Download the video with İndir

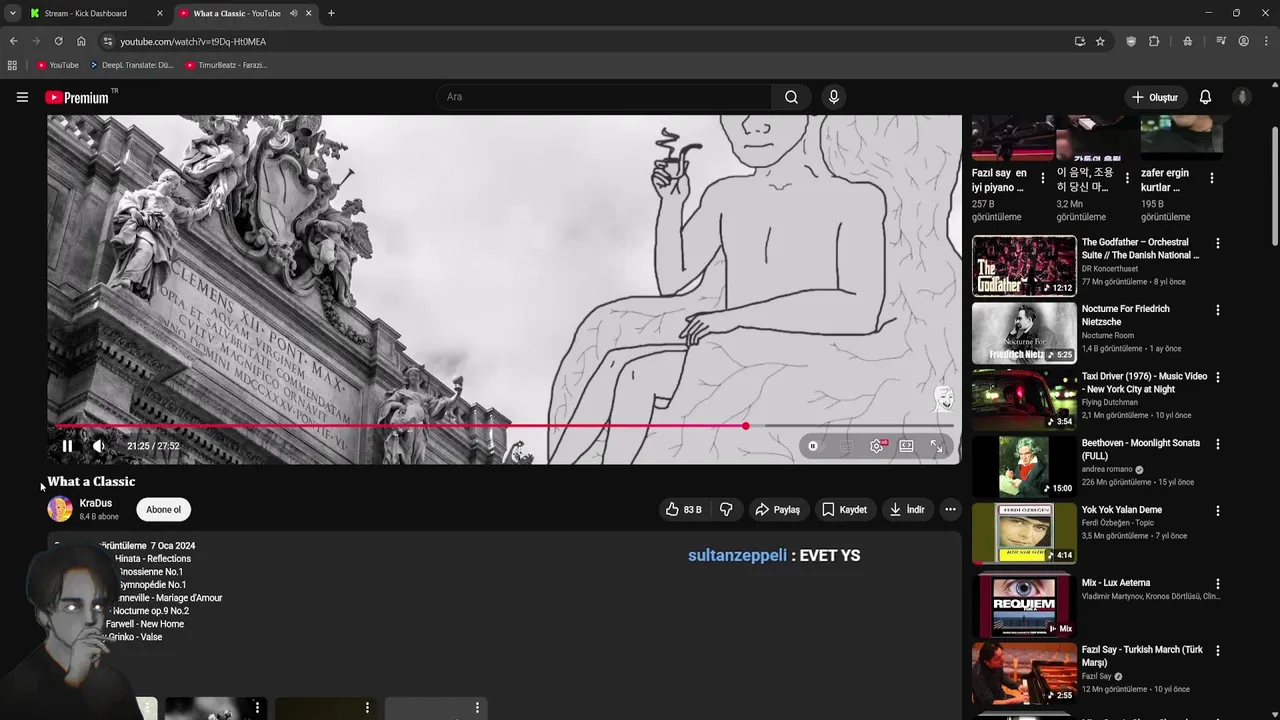(906, 510)
